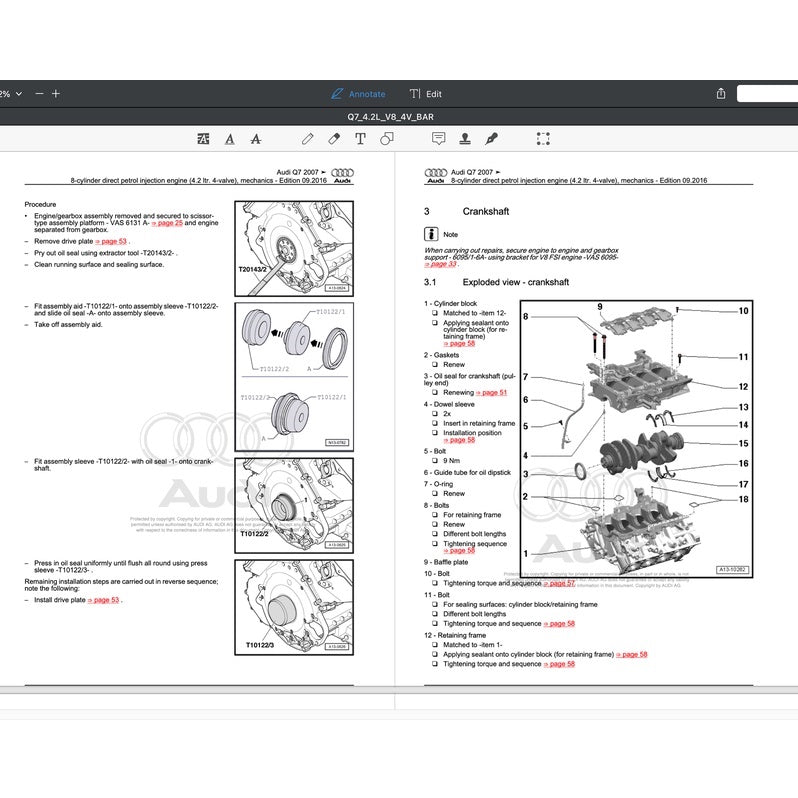Select the text highlight tool
Viewport: 798px width, 798px height.
pyautogui.click(x=204, y=139)
